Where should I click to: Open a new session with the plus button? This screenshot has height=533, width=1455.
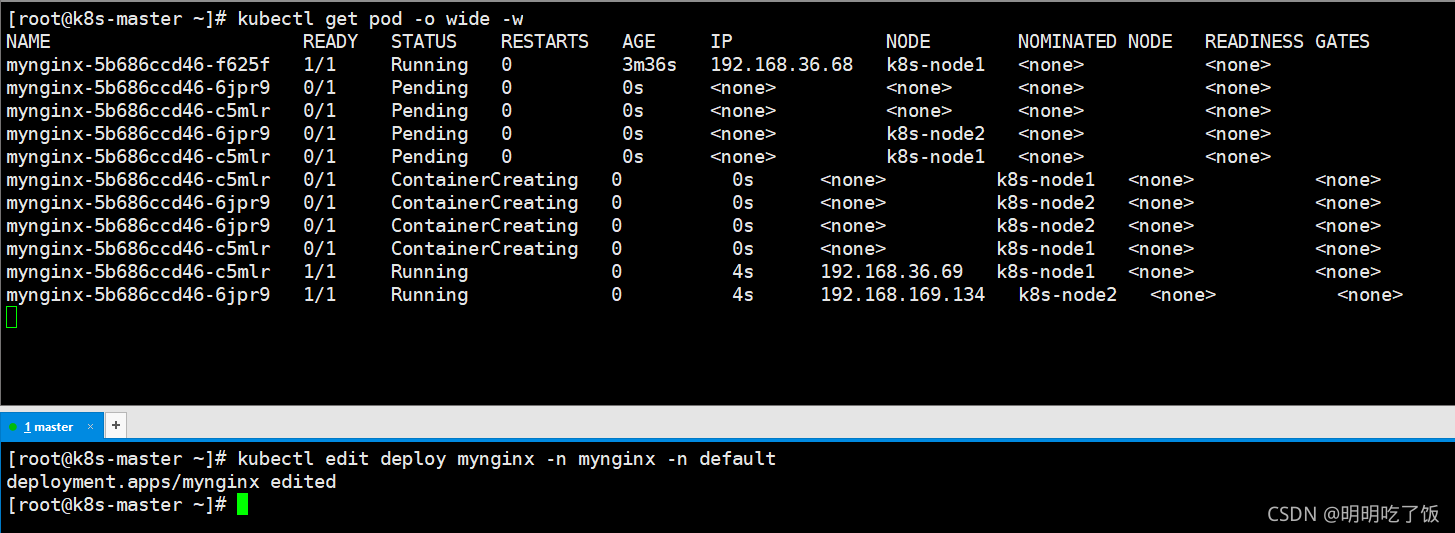115,425
